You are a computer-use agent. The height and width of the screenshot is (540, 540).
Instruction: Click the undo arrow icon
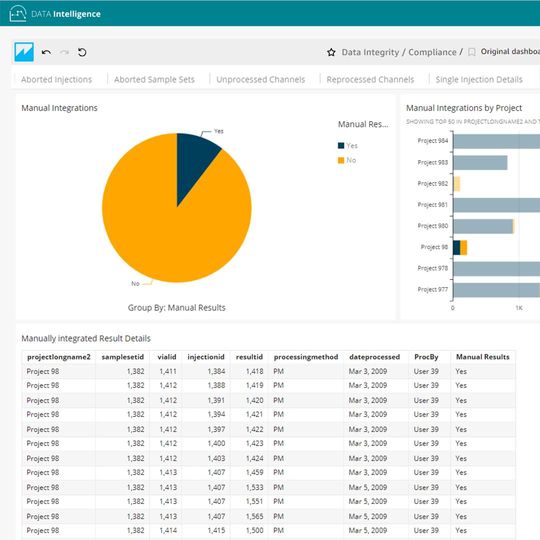[x=46, y=52]
